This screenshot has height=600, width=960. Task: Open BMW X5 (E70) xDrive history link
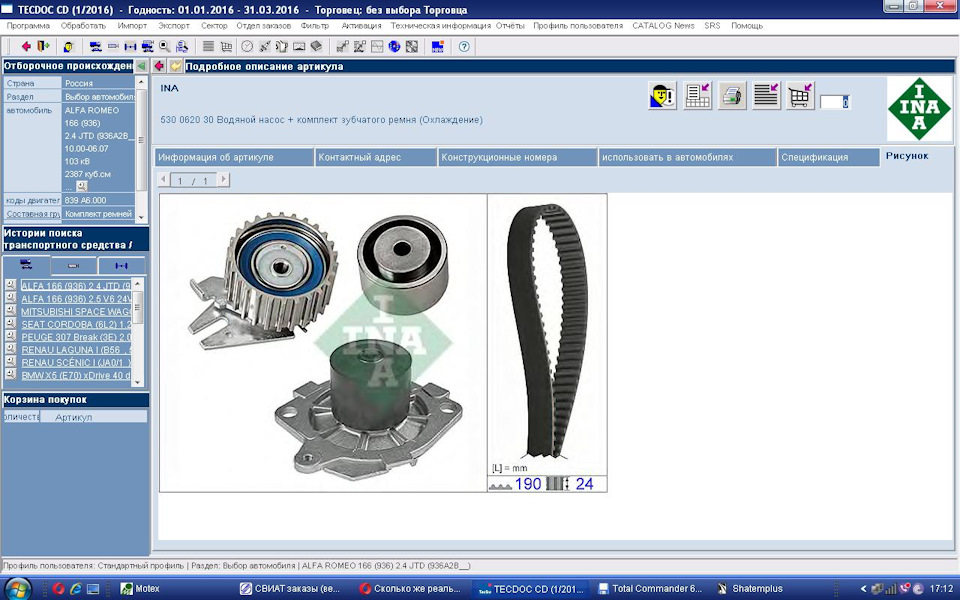coord(76,374)
